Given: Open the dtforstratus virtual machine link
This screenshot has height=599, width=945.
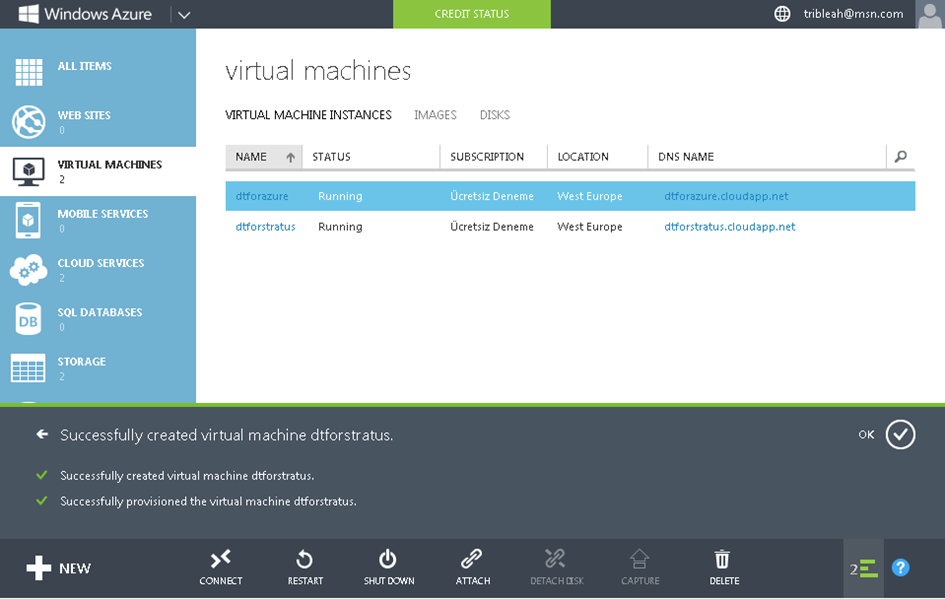Looking at the screenshot, I should 266,227.
